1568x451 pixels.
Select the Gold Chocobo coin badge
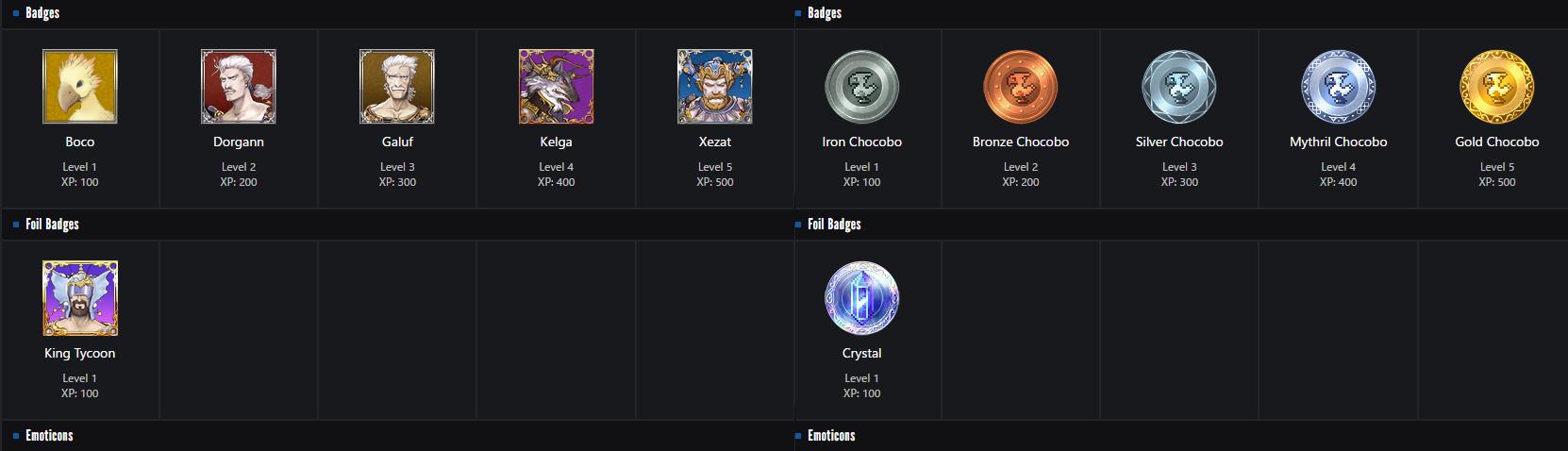1496,87
